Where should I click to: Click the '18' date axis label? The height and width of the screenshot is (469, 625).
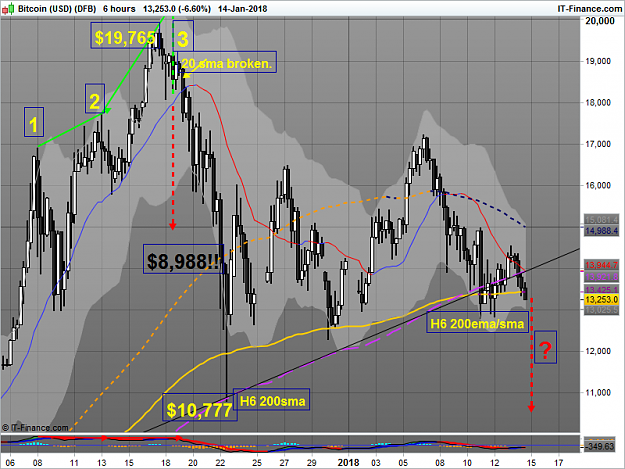tap(165, 463)
